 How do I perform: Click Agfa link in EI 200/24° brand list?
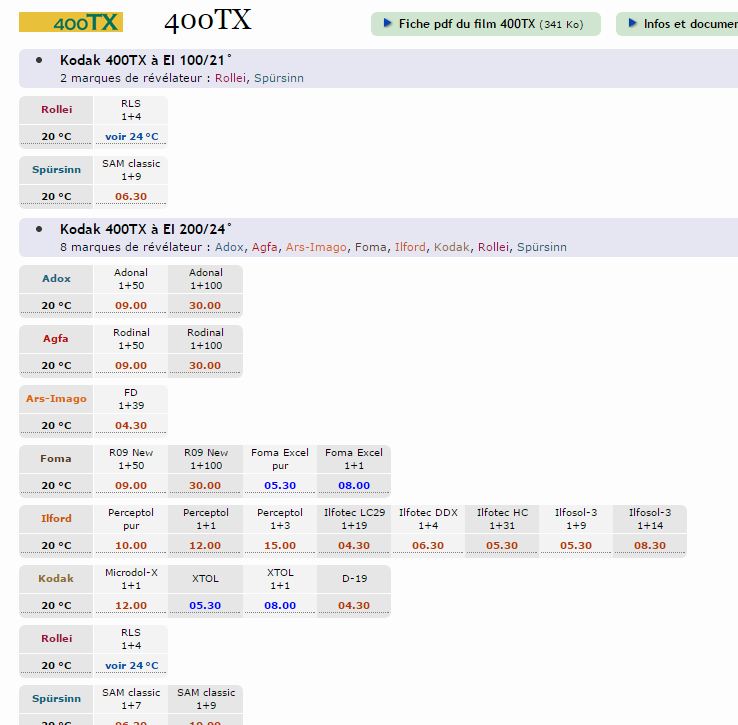pyautogui.click(x=265, y=247)
